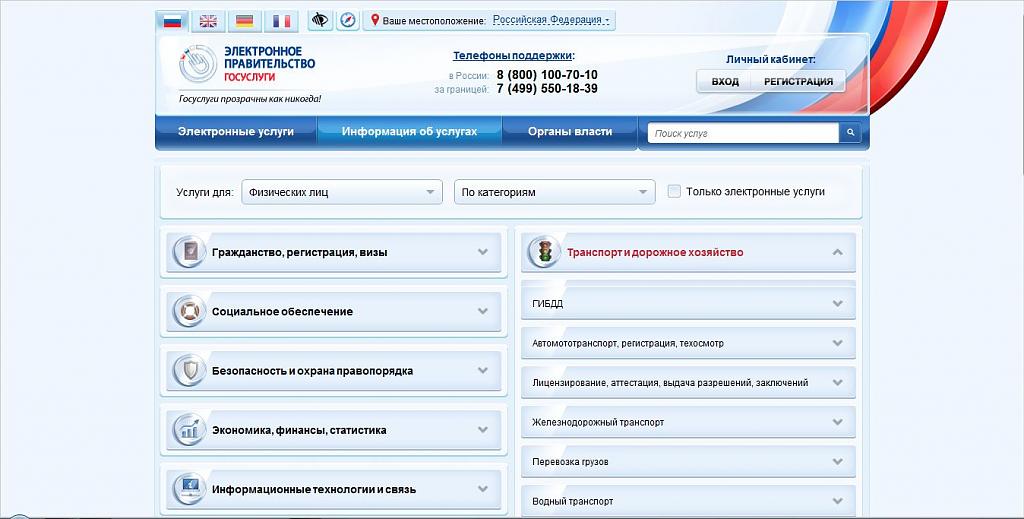Expand Перевозка грузов chevron
1024x519 pixels.
[x=838, y=462]
